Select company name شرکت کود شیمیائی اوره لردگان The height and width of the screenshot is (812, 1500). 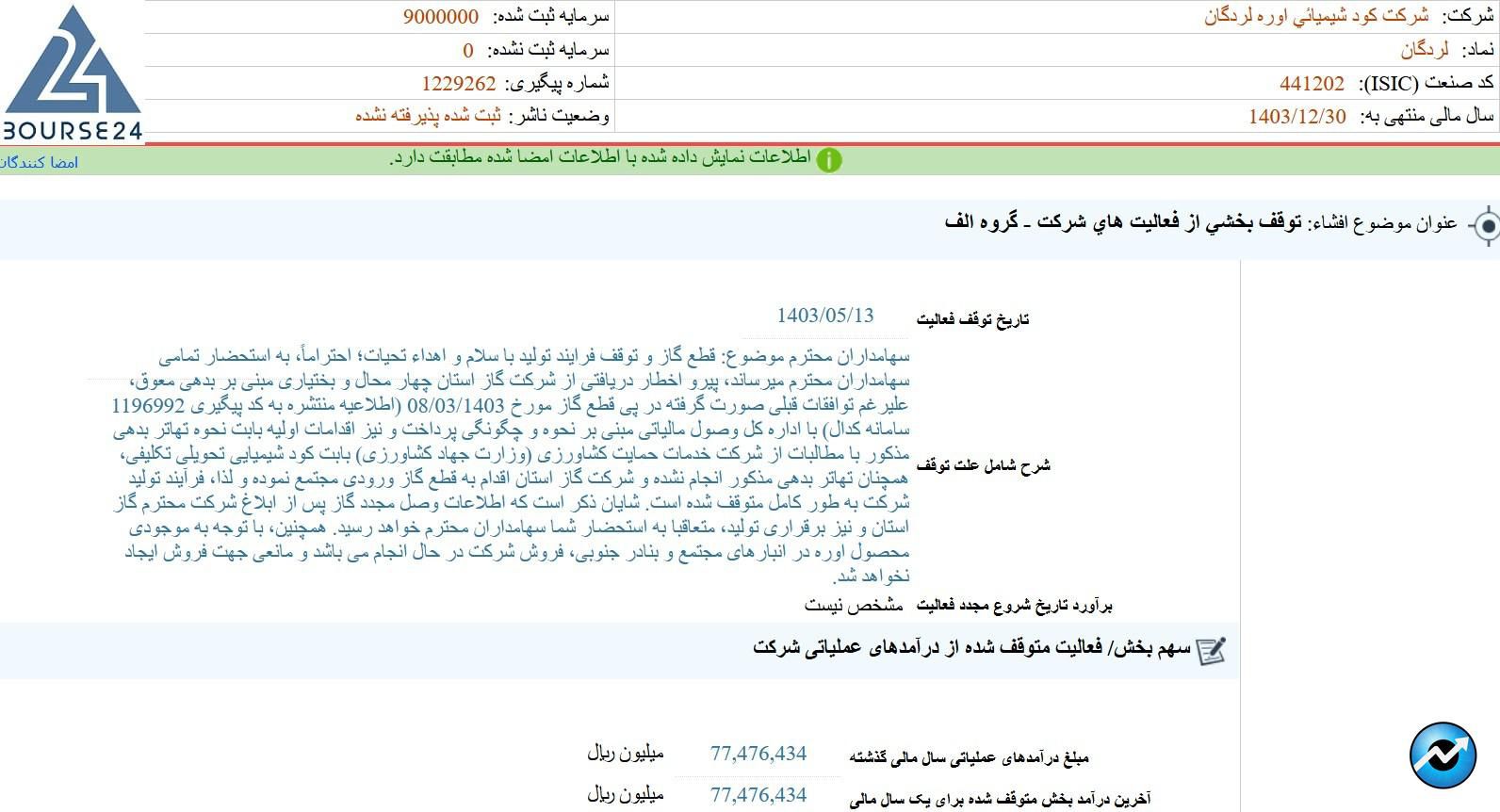coord(1315,16)
